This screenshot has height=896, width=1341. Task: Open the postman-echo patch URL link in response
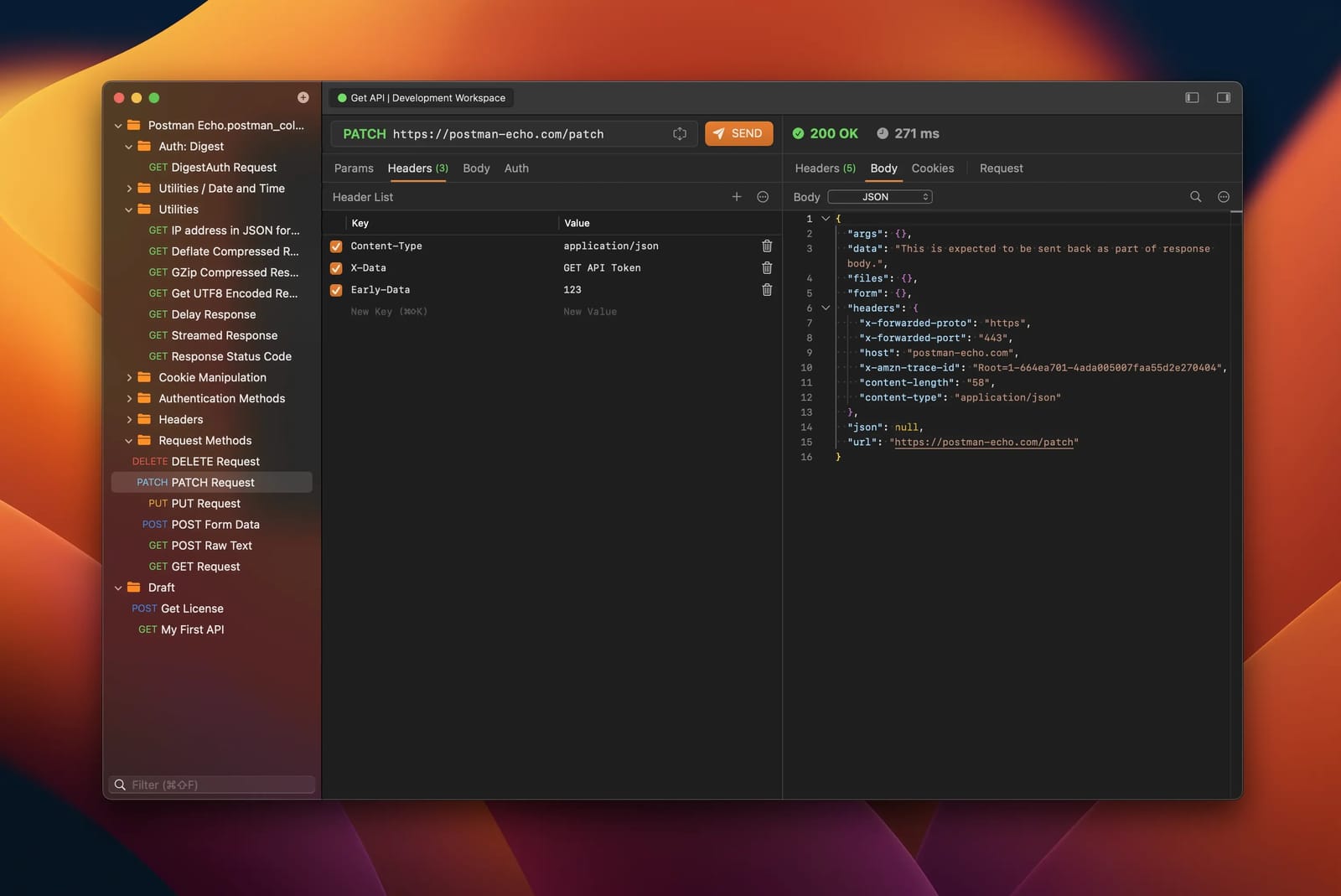[x=984, y=442]
